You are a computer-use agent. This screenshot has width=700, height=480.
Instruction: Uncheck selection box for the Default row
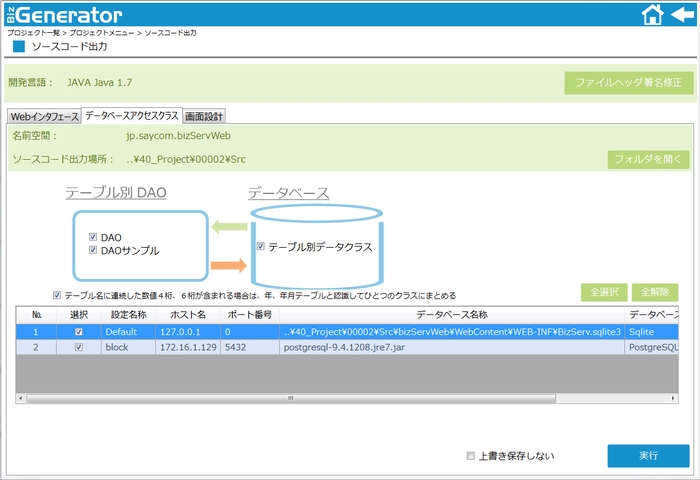79,332
